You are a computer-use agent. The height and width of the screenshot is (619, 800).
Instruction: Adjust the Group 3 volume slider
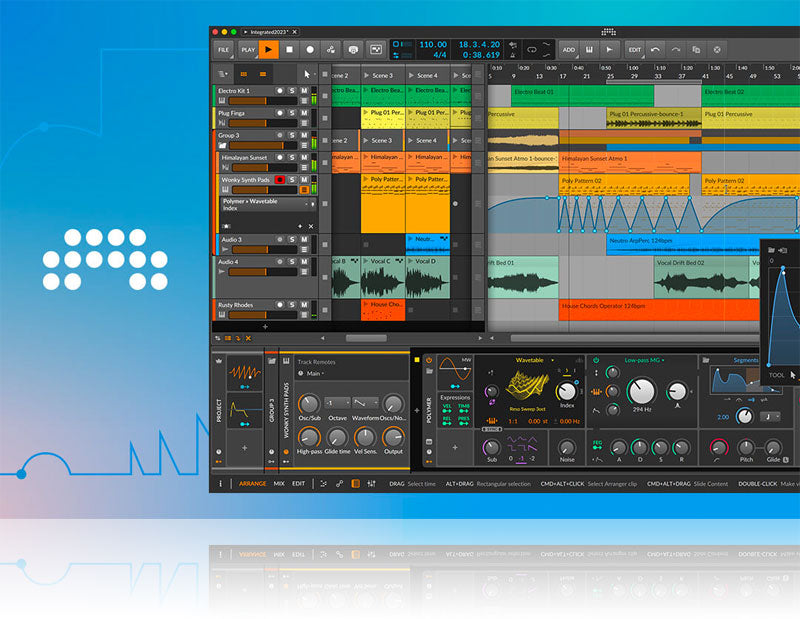click(x=262, y=146)
